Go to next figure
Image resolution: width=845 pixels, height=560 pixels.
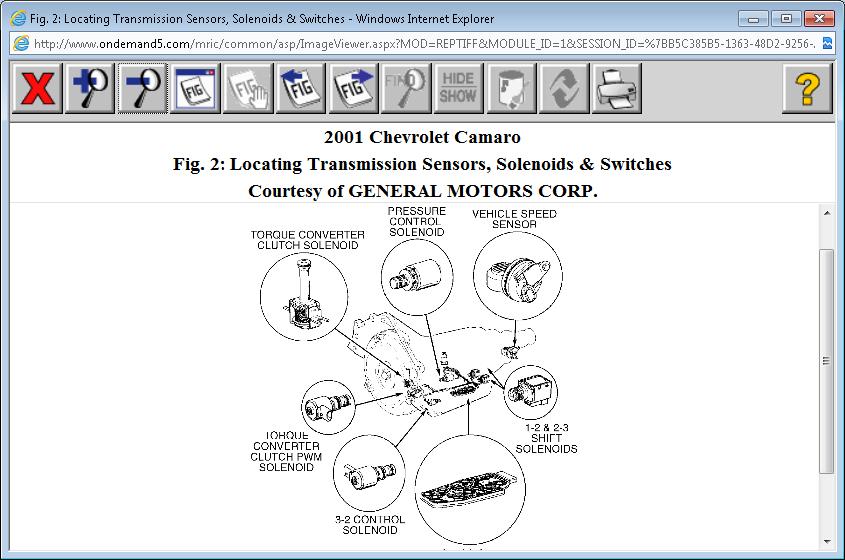click(x=353, y=89)
